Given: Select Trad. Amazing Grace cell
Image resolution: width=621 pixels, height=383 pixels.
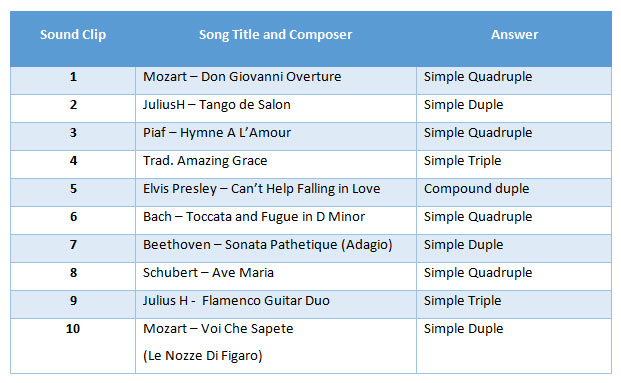Looking at the screenshot, I should coord(276,164).
